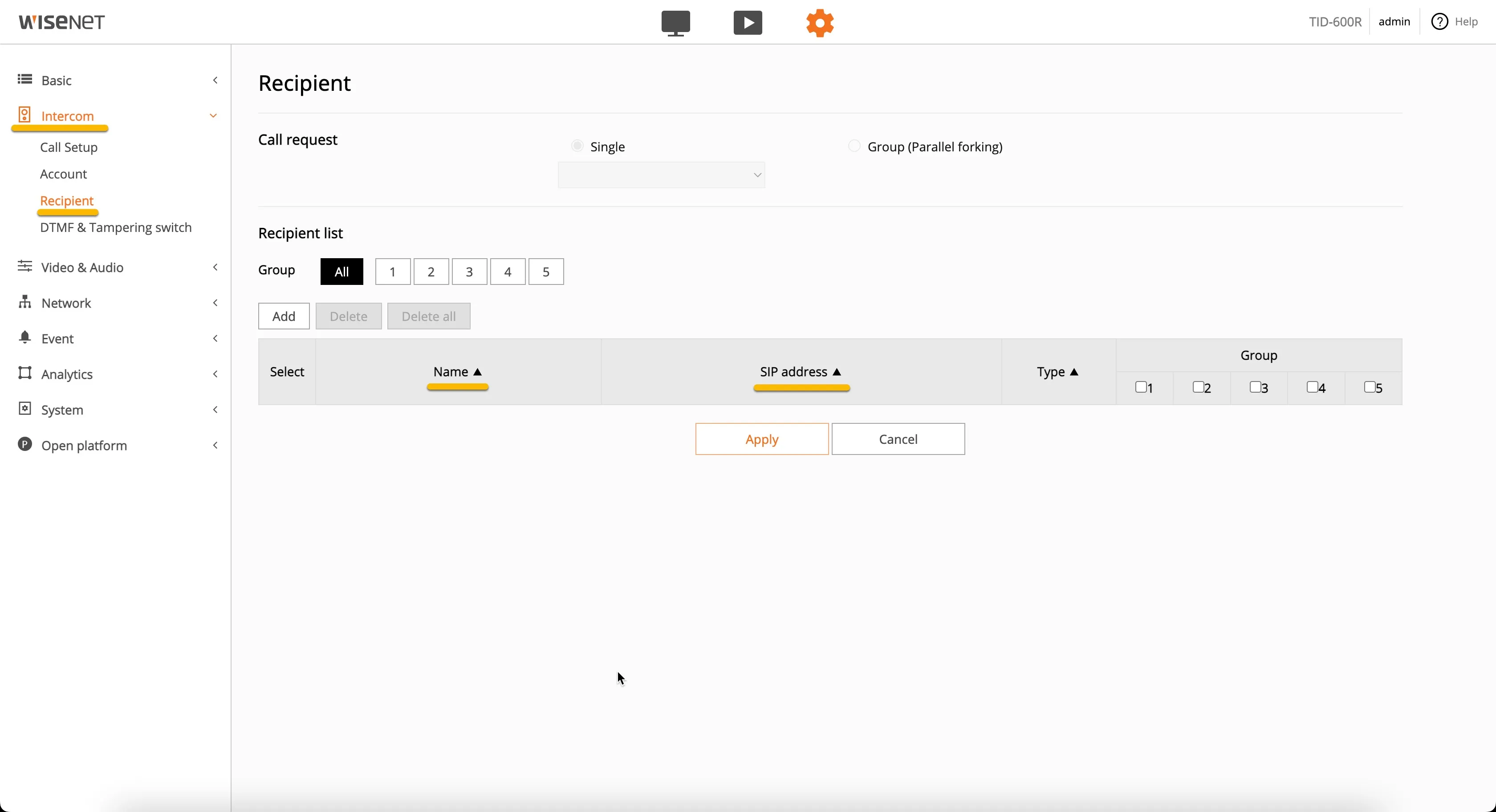The height and width of the screenshot is (812, 1496).
Task: Open the live monitor view icon
Action: pos(675,23)
